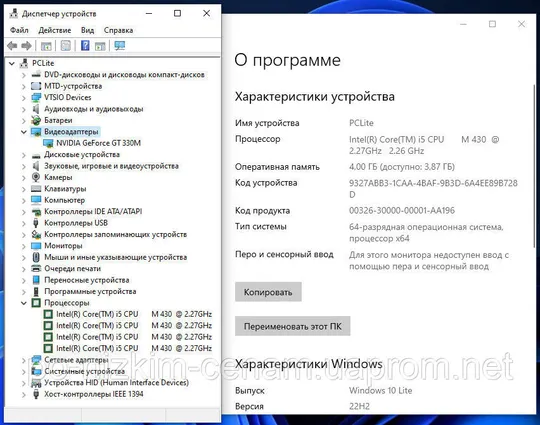The width and height of the screenshot is (540, 425).
Task: Click the 22H2 version value
Action: click(359, 406)
